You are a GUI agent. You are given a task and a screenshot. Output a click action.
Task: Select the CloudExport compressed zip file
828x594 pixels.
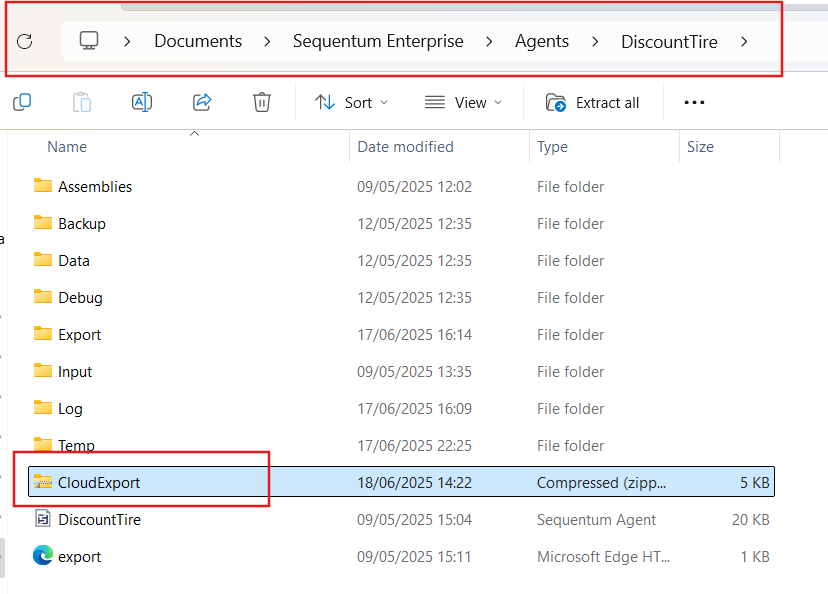click(99, 482)
